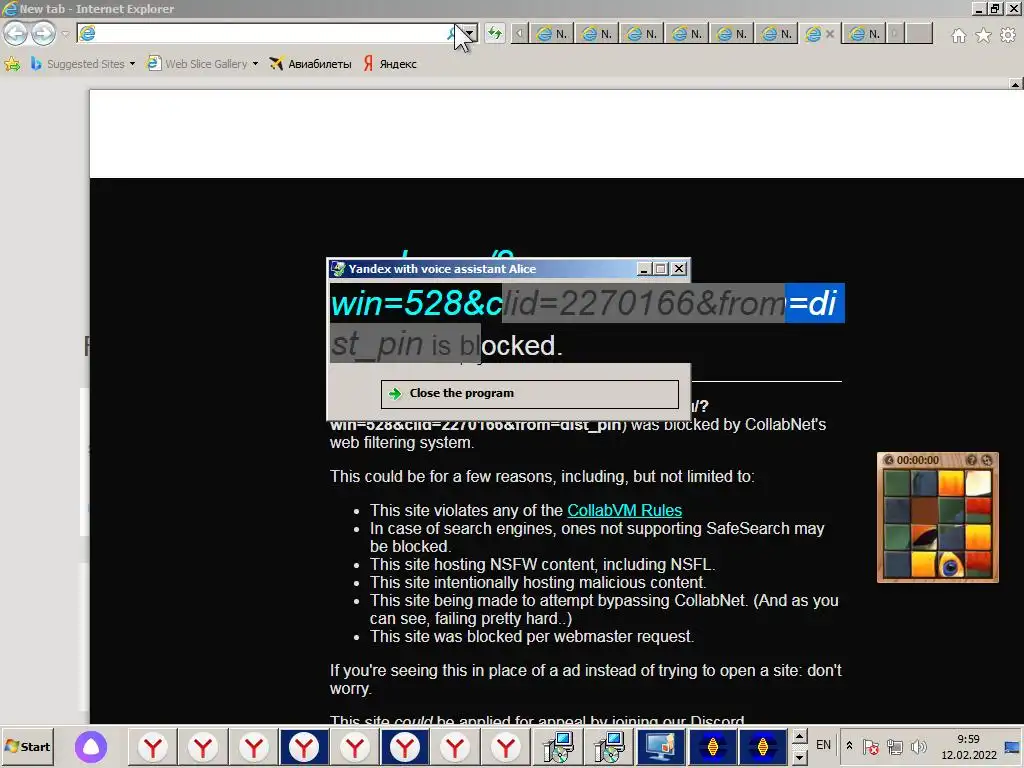1024x768 pixels.
Task: Open Action Center flag tray icon
Action: click(871, 746)
